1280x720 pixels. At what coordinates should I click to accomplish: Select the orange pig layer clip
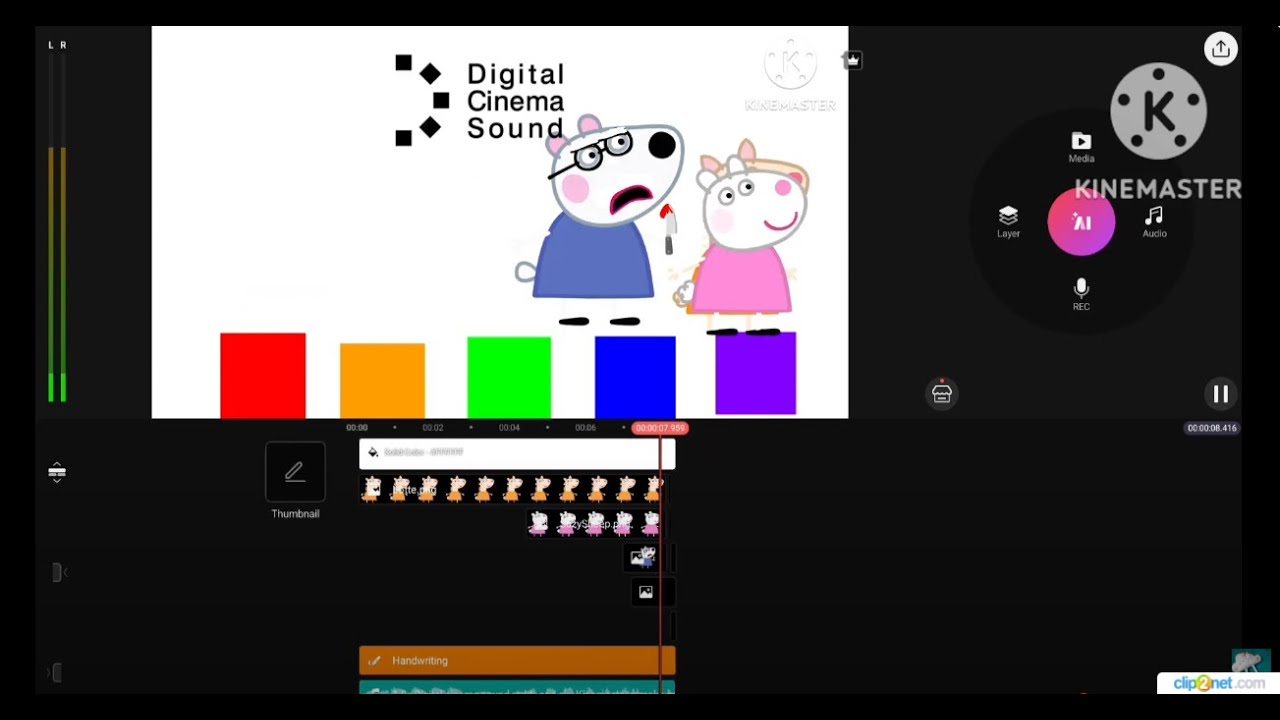[x=512, y=489]
